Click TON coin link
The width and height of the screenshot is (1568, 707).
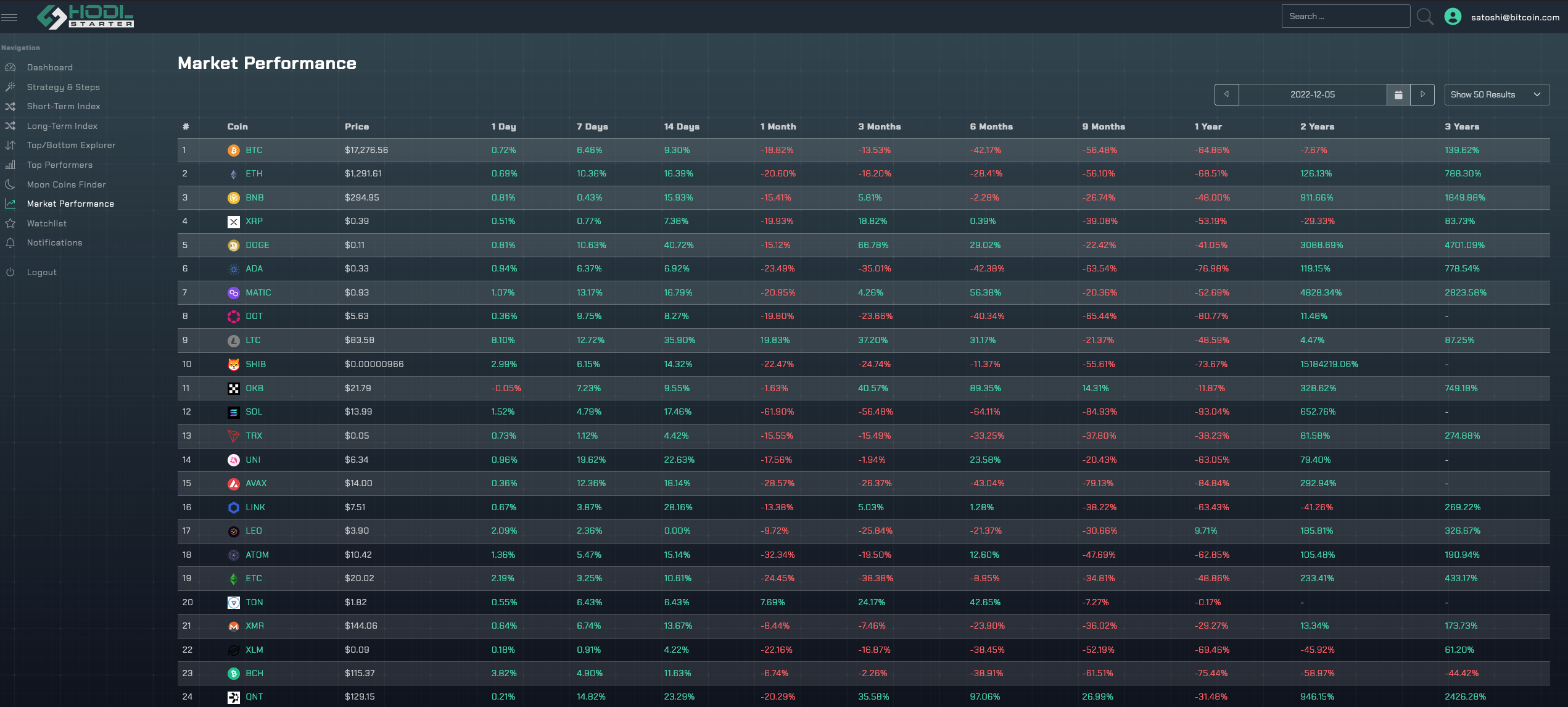(254, 602)
